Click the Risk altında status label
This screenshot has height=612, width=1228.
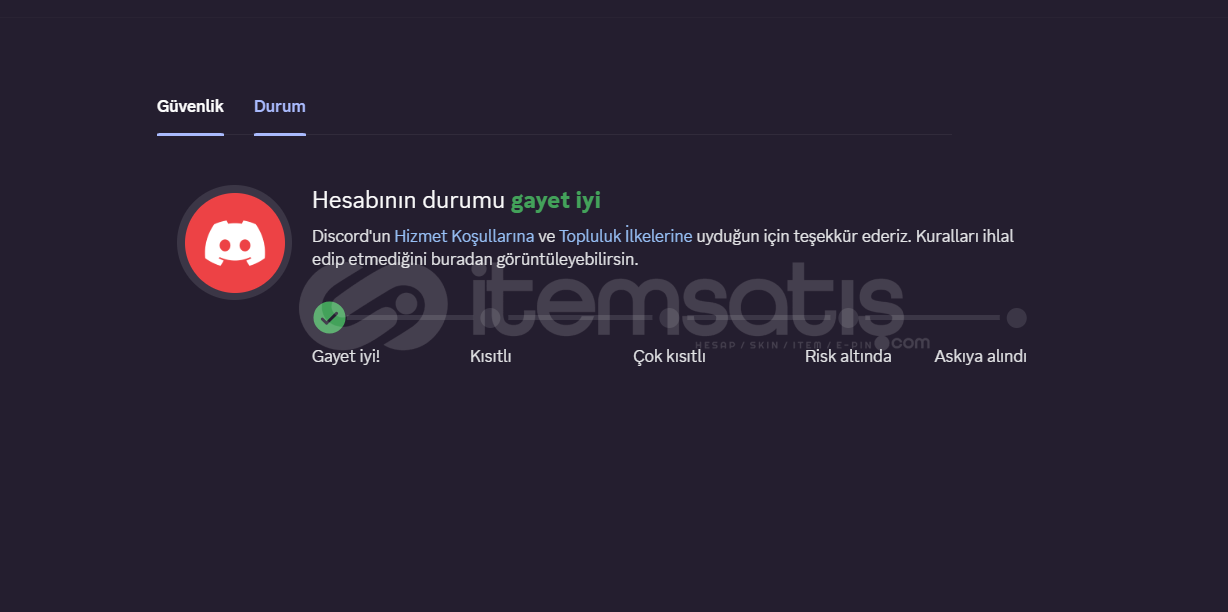coord(848,356)
